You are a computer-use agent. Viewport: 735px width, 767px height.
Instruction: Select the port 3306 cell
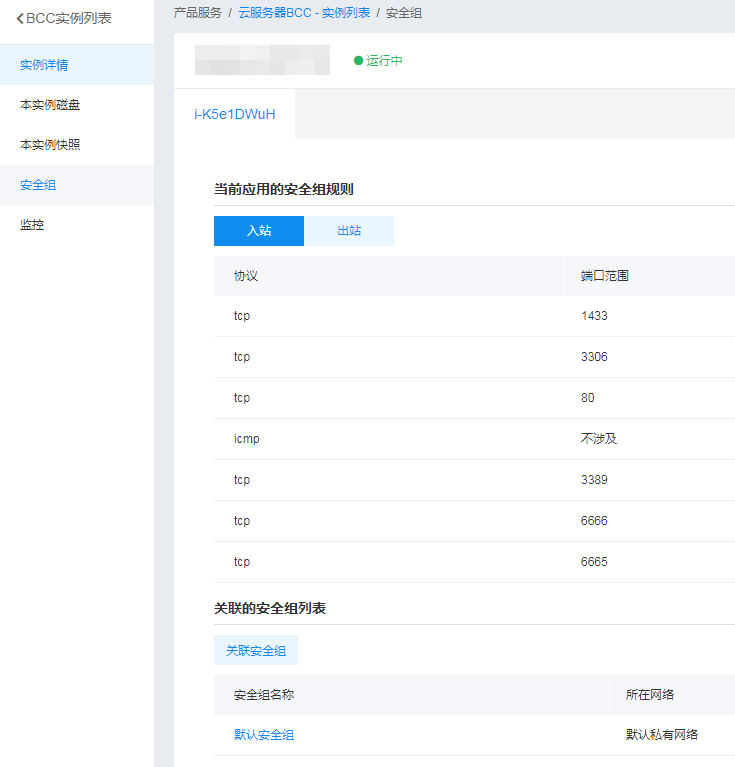click(x=594, y=357)
